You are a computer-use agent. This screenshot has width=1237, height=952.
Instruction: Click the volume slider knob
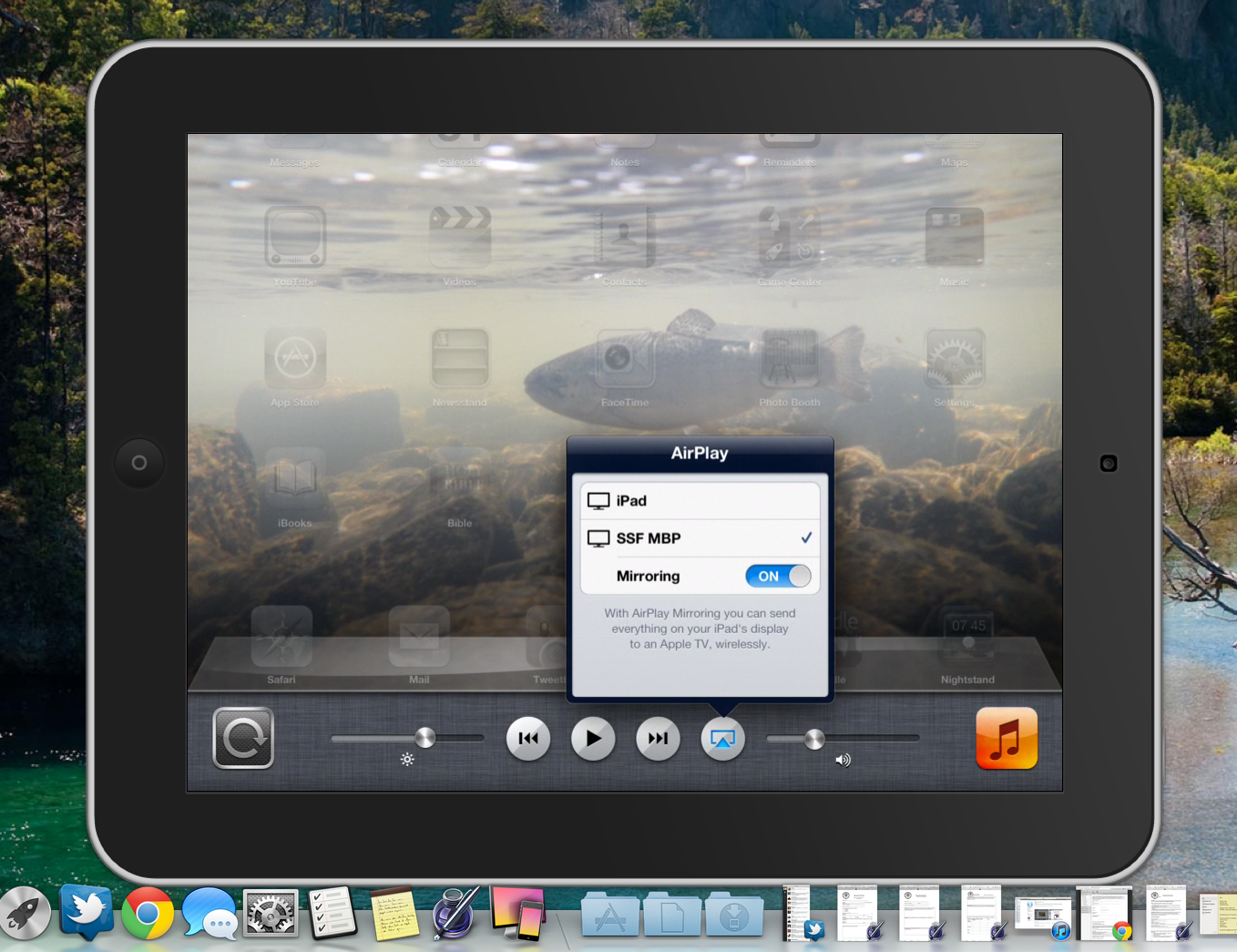tap(814, 739)
